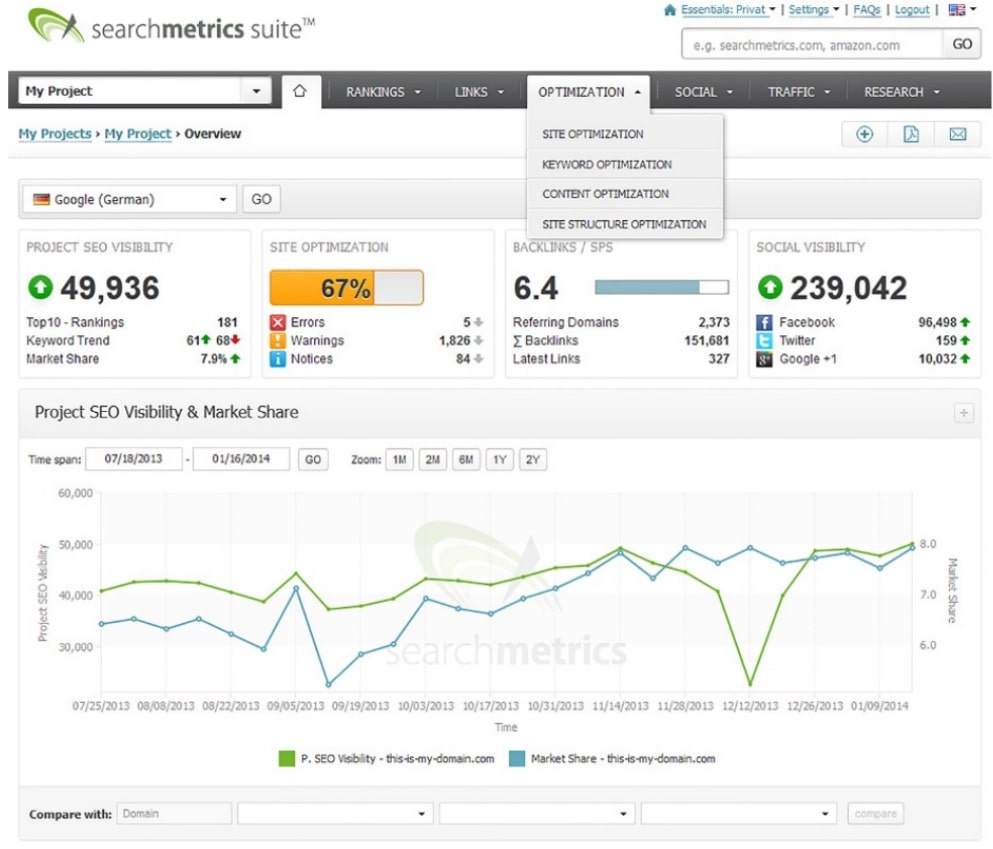Click the blue Notices icon
The height and width of the screenshot is (849, 993).
click(277, 359)
